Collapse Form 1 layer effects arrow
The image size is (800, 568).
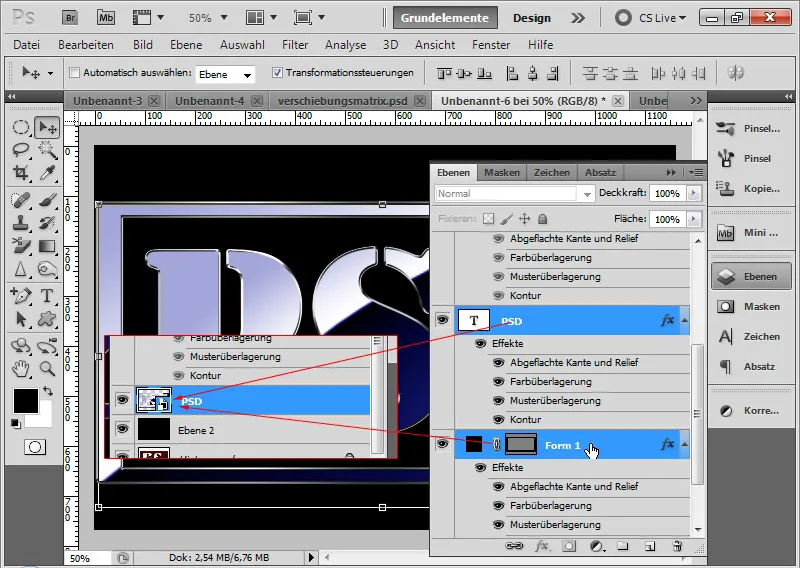pos(684,444)
